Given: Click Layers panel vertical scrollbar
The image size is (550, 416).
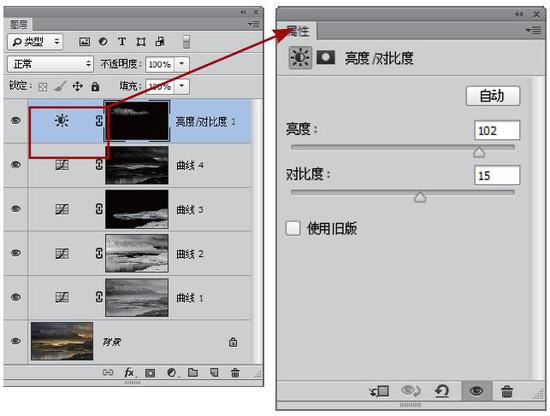Looking at the screenshot, I should (x=258, y=232).
